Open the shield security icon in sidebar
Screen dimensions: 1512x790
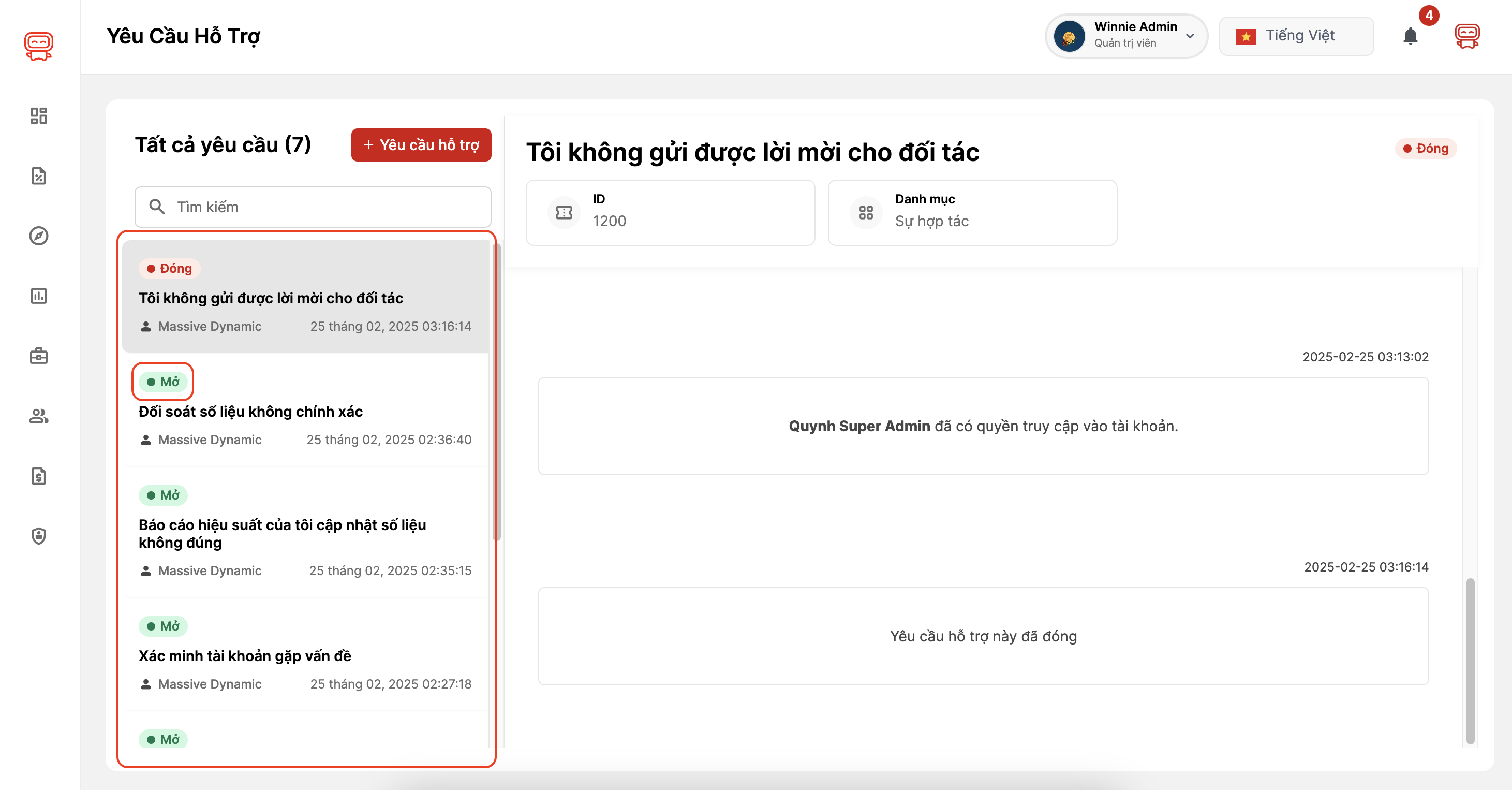38,536
